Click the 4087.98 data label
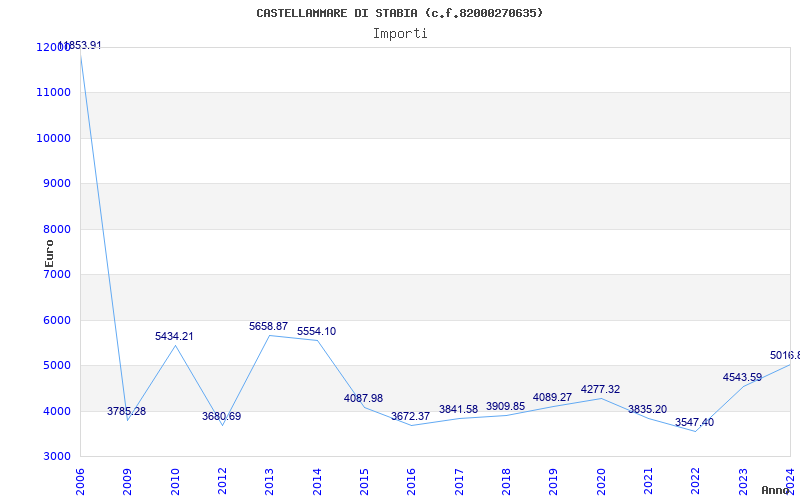The width and height of the screenshot is (800, 500). (363, 399)
